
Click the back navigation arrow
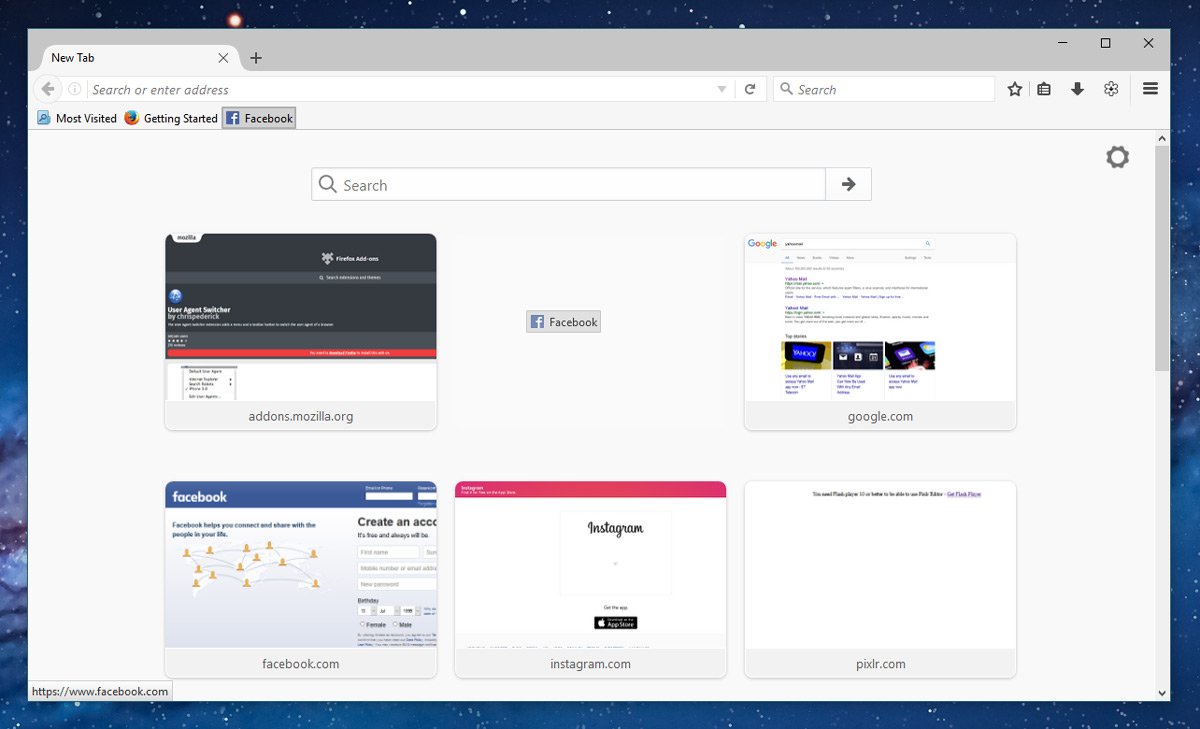pyautogui.click(x=47, y=89)
